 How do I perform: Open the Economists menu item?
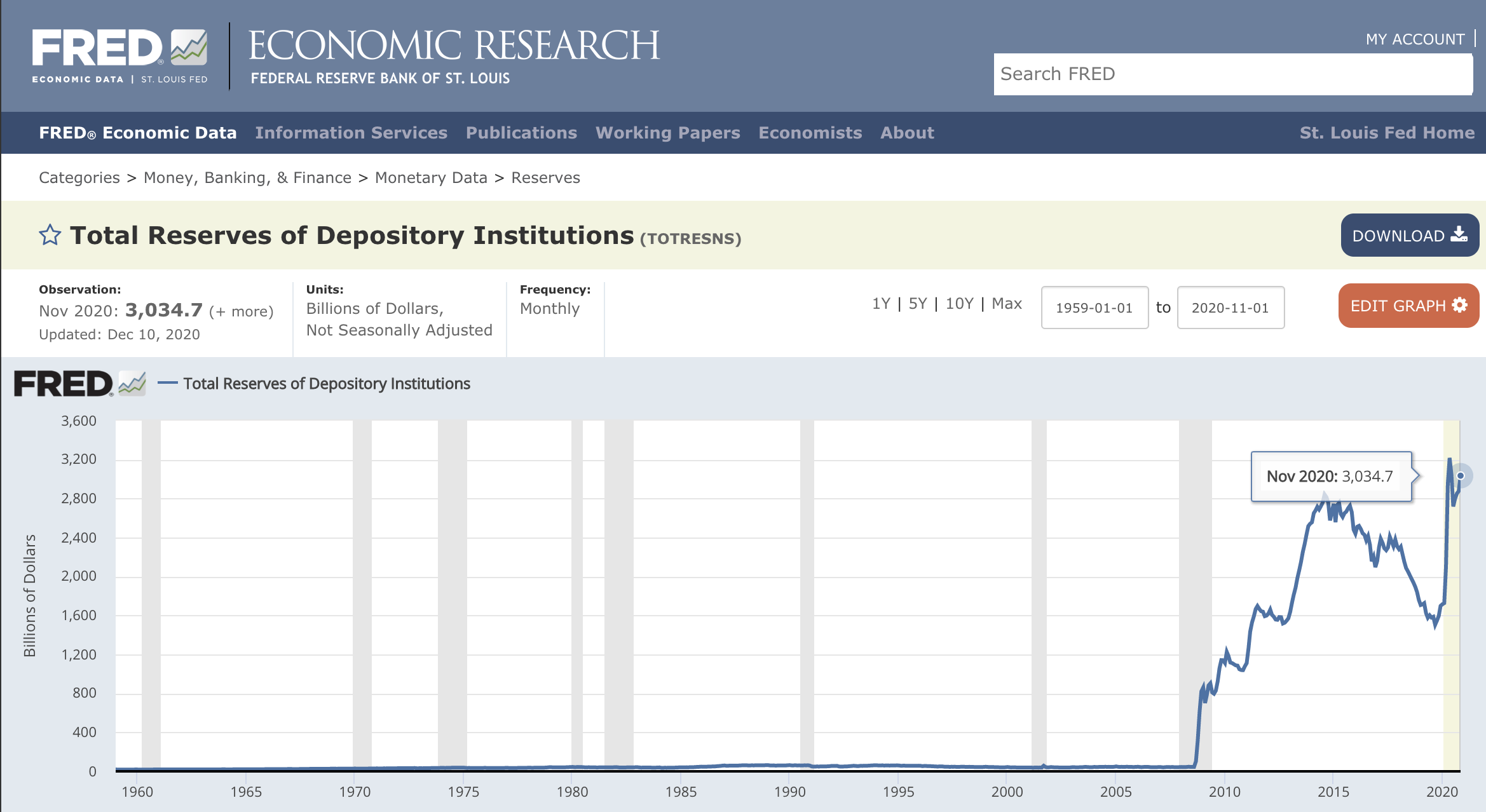coord(810,133)
